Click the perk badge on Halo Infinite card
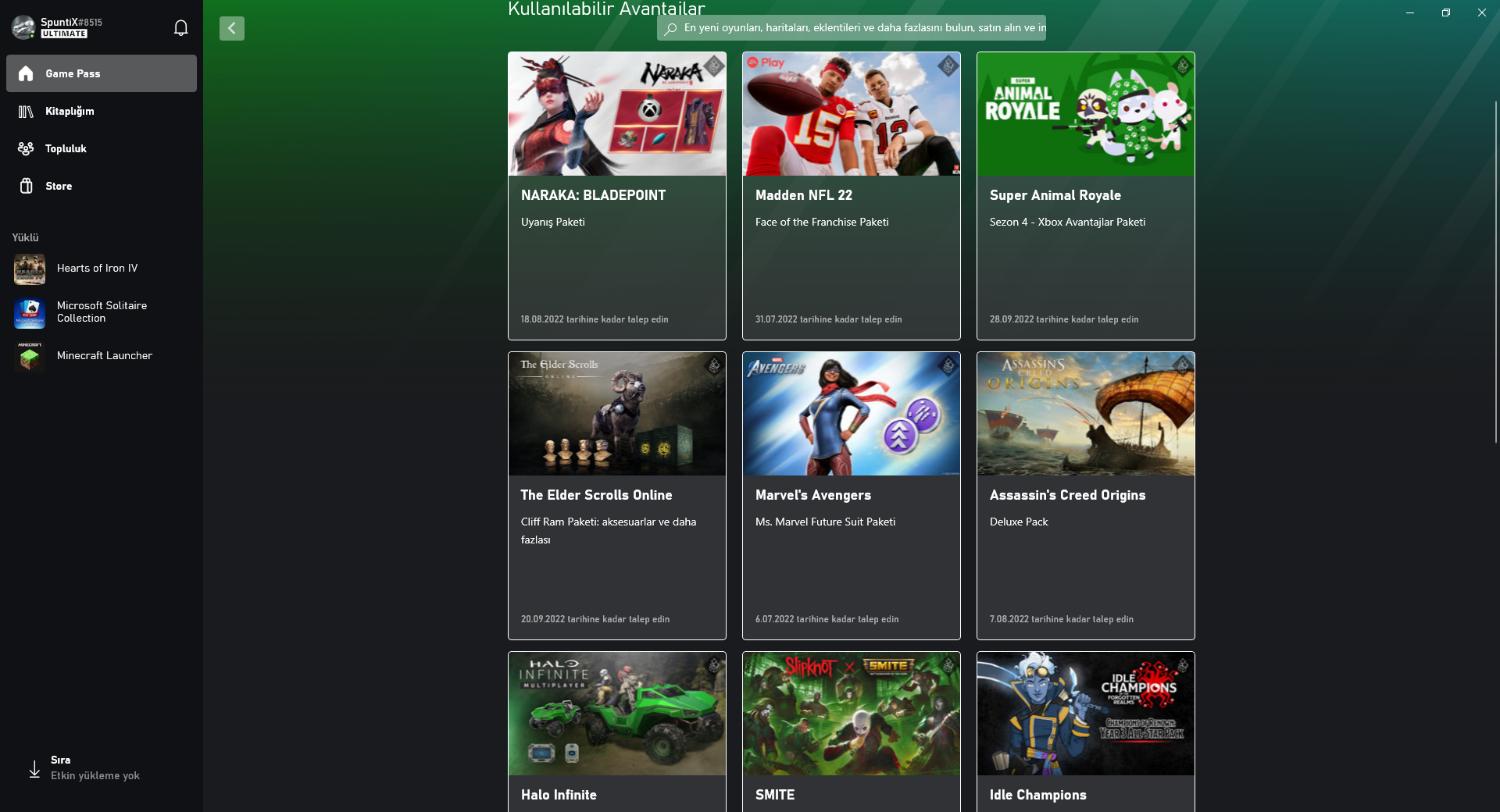1500x812 pixels. coord(714,665)
